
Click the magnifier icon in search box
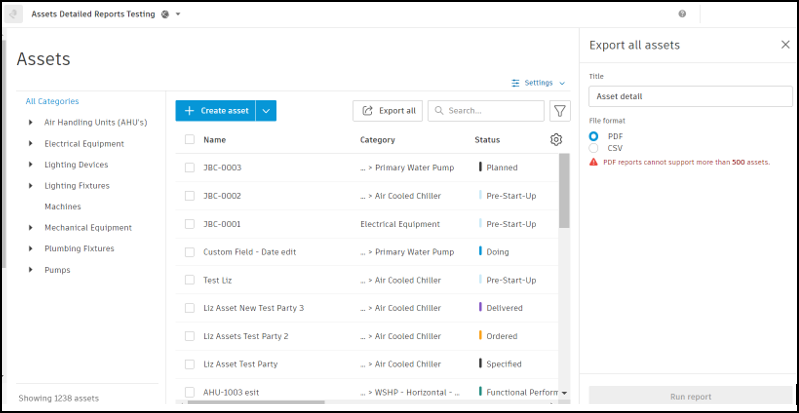(439, 111)
